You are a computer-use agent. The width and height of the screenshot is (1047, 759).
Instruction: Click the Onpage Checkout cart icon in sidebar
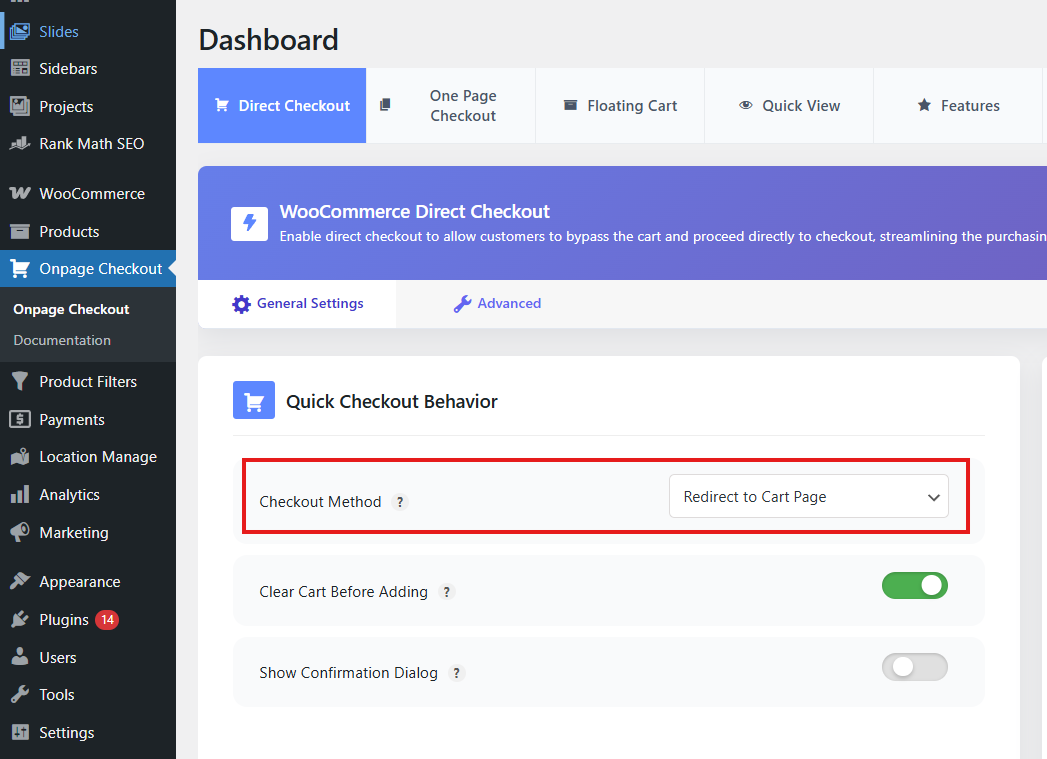20,268
